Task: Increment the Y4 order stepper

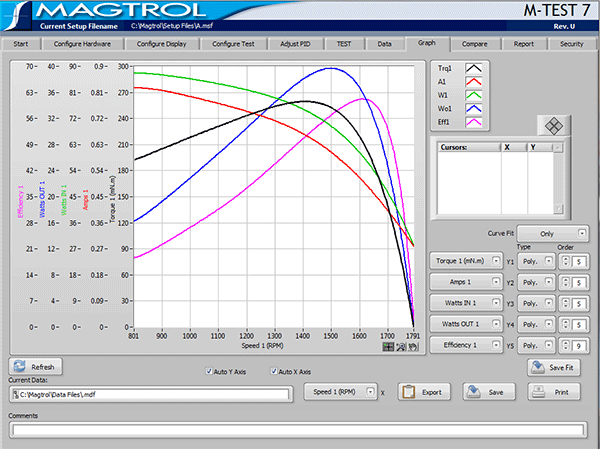Action: click(x=566, y=322)
